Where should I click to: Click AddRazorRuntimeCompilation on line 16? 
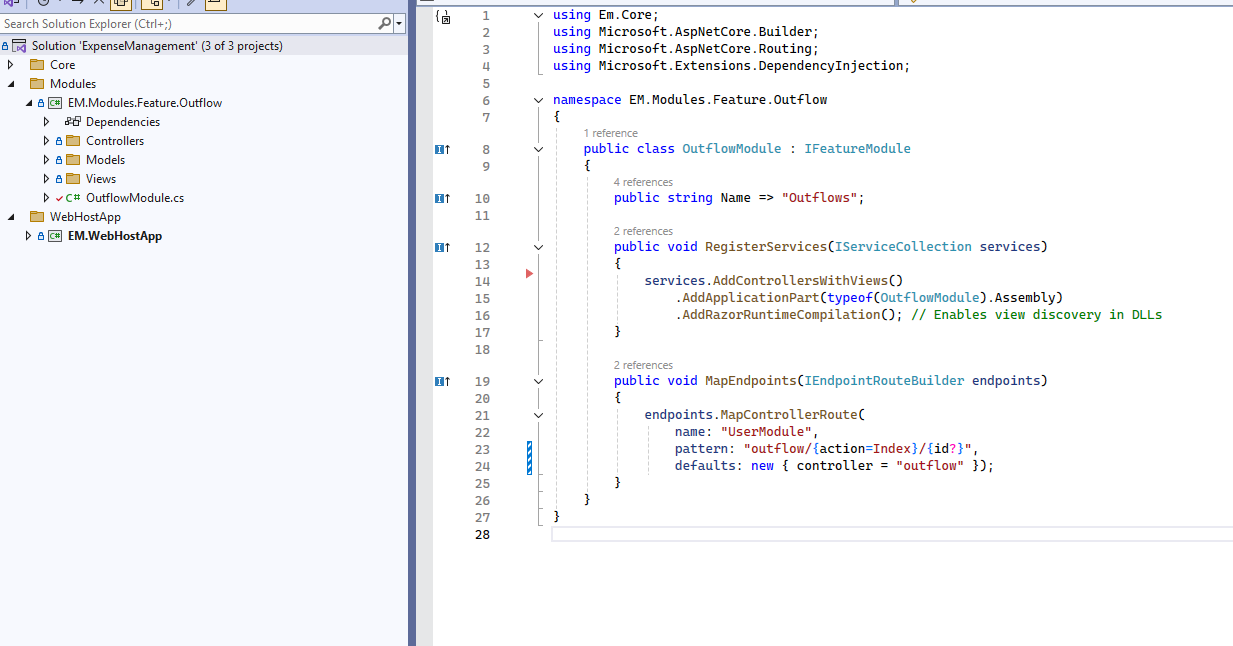[781, 315]
